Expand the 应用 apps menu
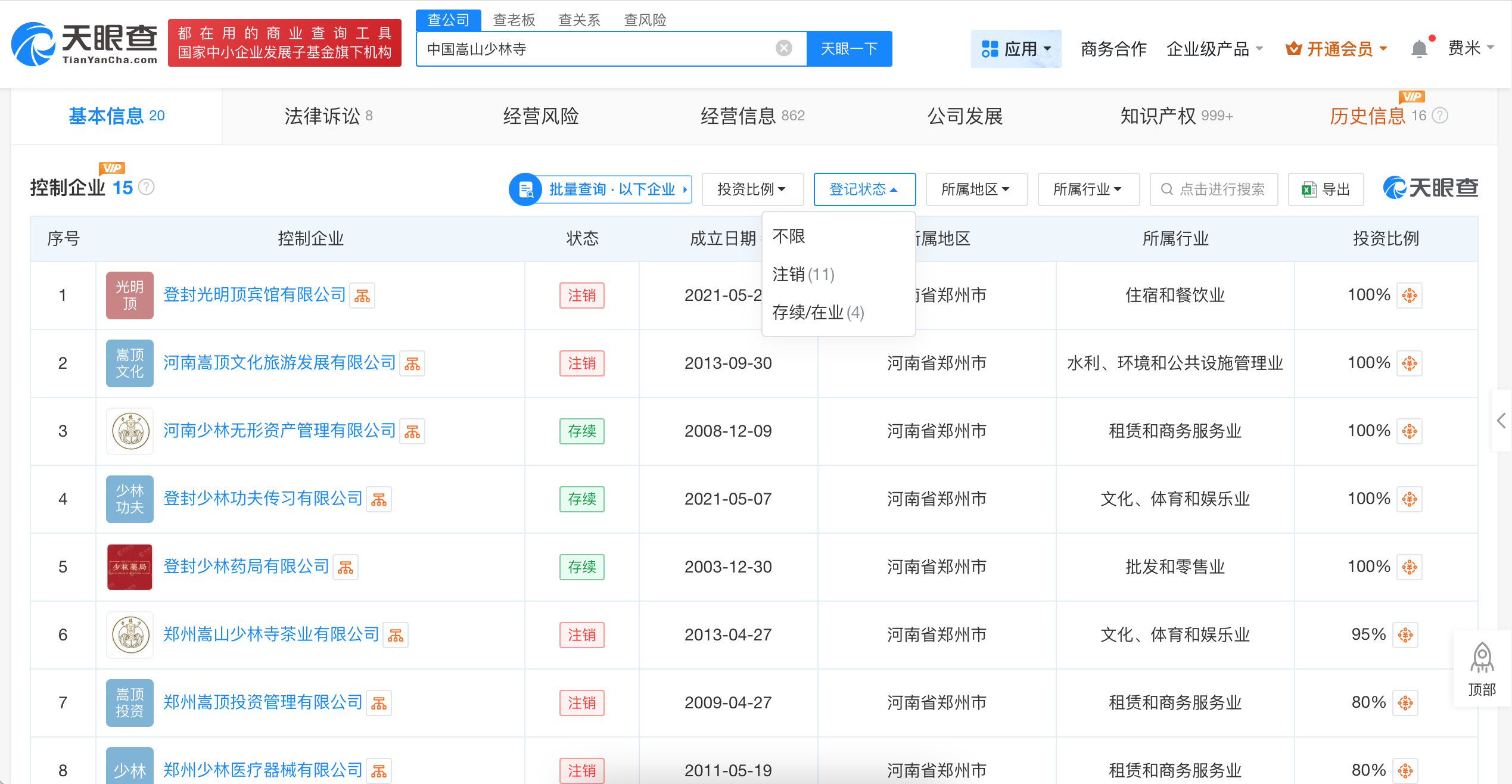Screen dimensions: 1512x784 [x=1016, y=49]
